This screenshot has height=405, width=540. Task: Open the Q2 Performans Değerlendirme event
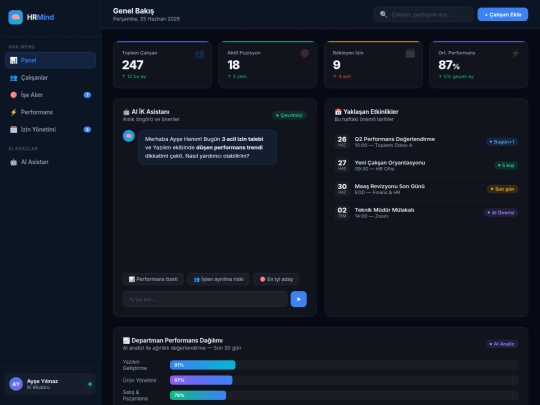coord(426,142)
